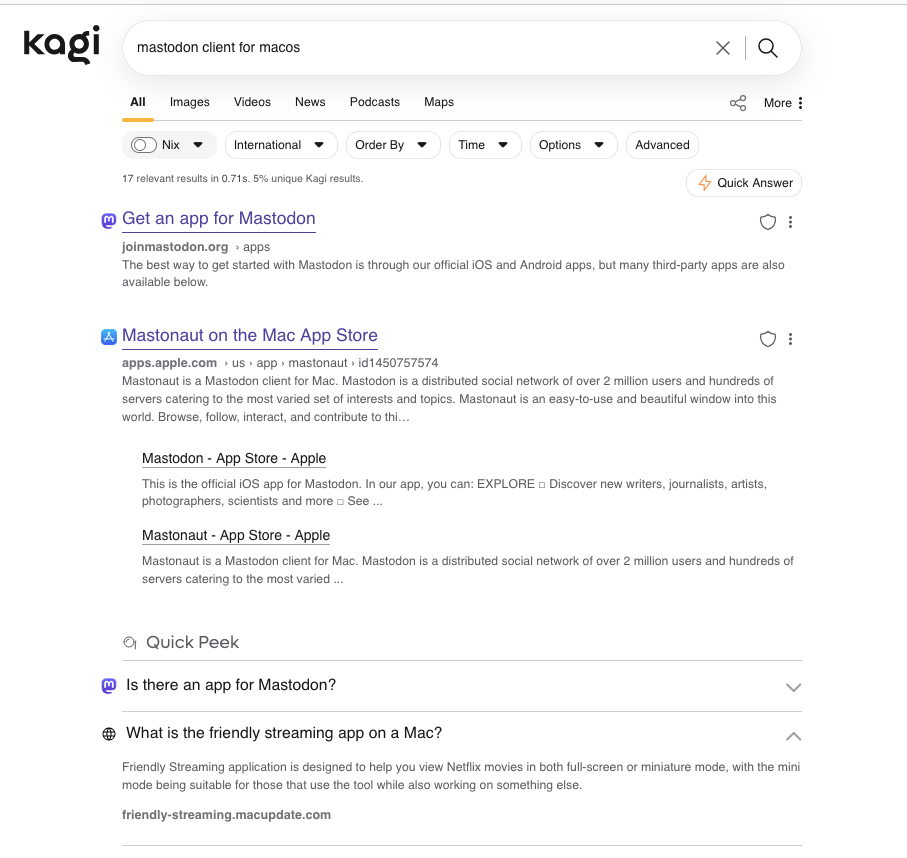
Task: Open the Order By dropdown
Action: tap(393, 145)
